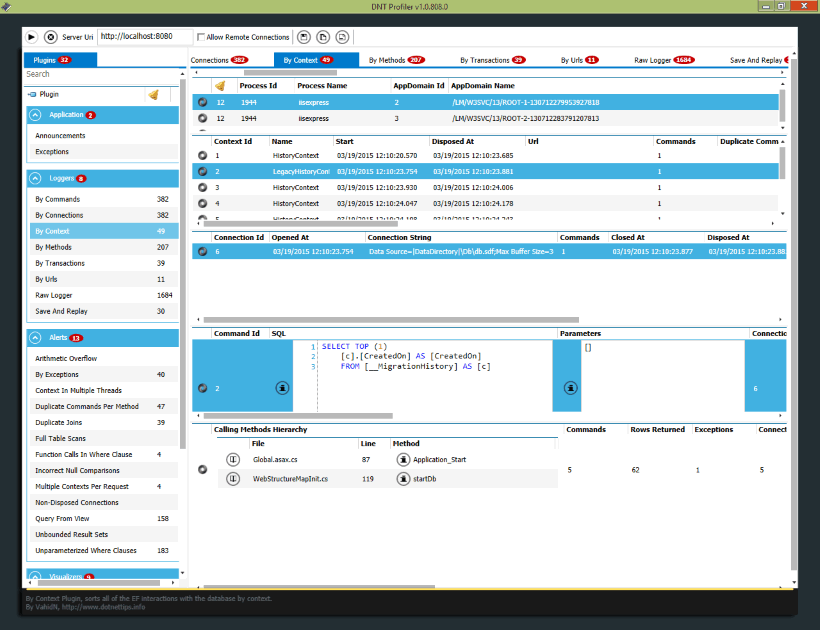Screen dimensions: 820x630
Task: Open Exceptions plugin
Action: (102, 152)
